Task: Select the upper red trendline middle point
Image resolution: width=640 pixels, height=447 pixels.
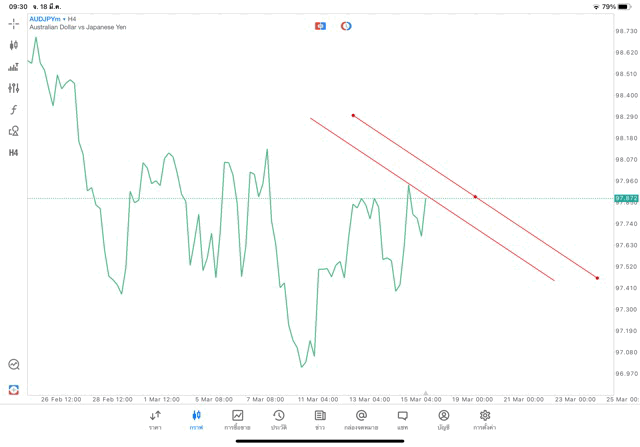Action: point(475,197)
